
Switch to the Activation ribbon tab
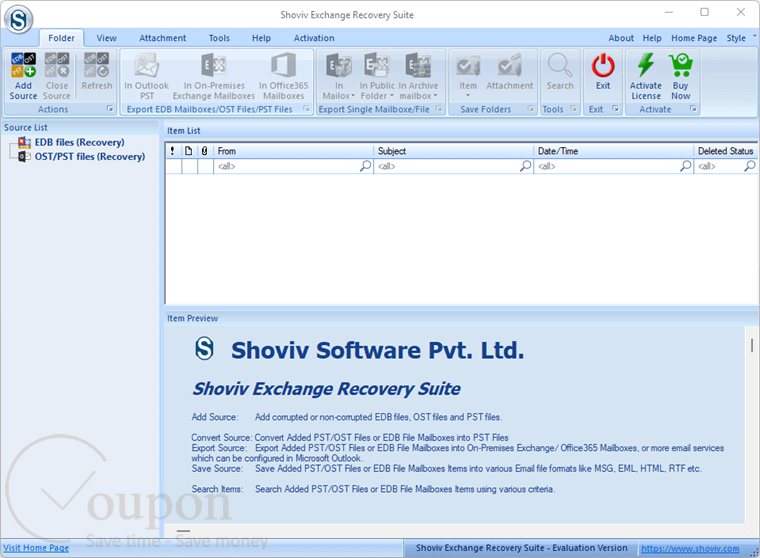[314, 38]
